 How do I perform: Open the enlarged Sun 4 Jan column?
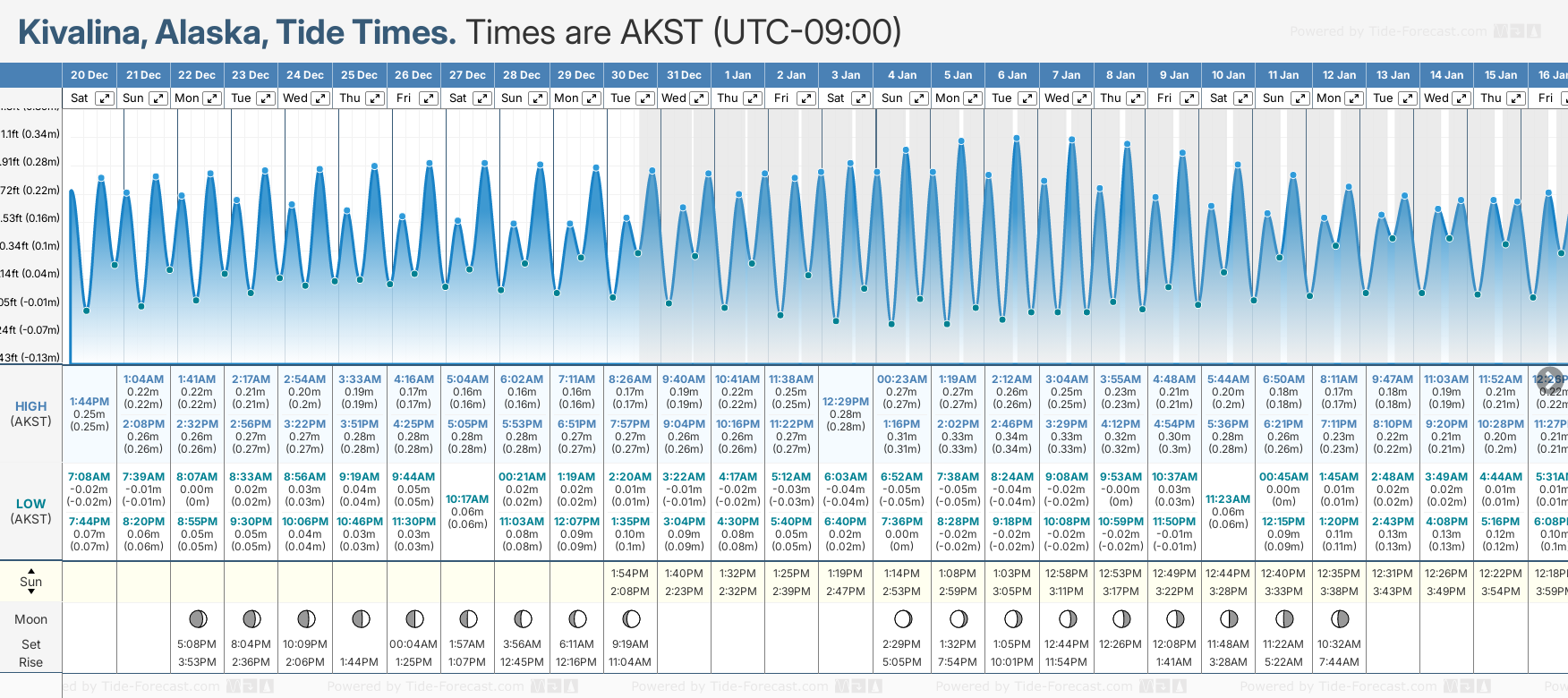click(918, 98)
